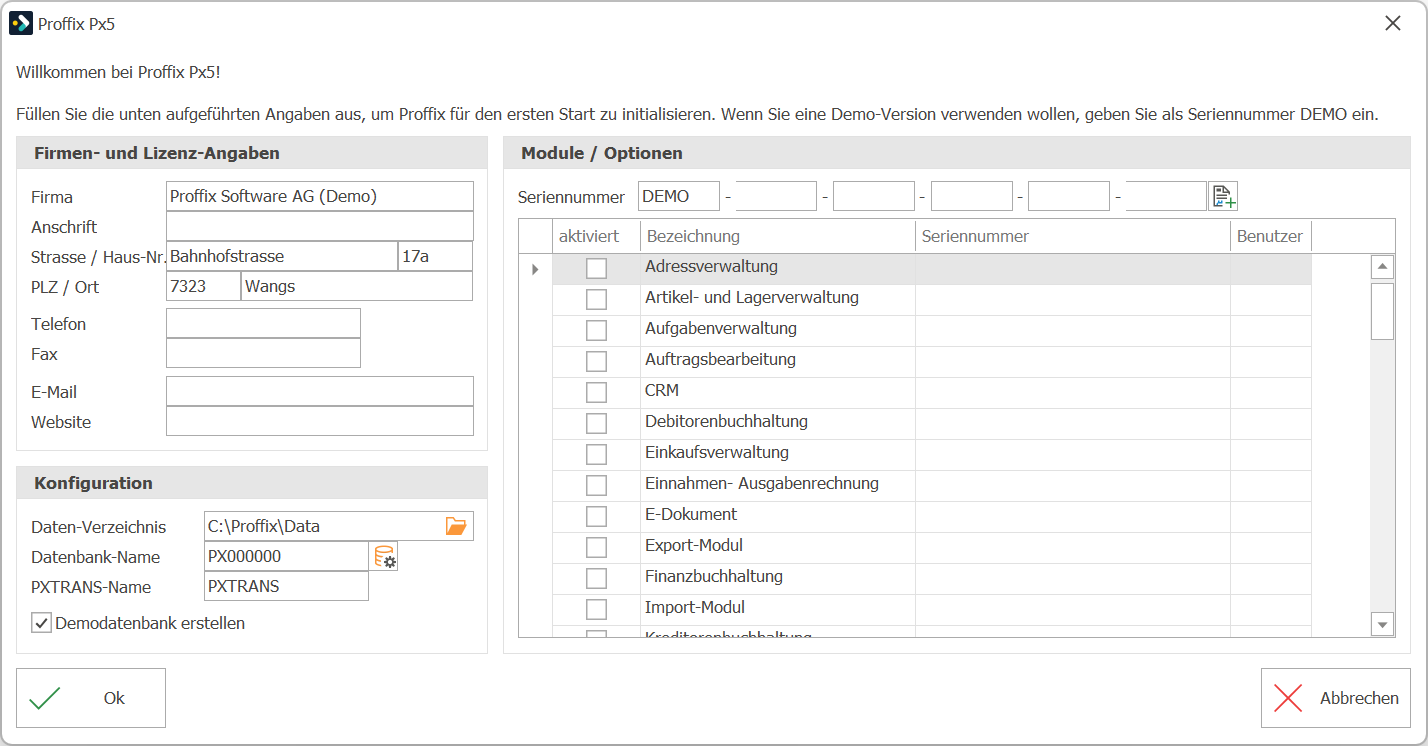The width and height of the screenshot is (1428, 746).
Task: Cancel setup with the Abbrechen button
Action: coord(1336,698)
